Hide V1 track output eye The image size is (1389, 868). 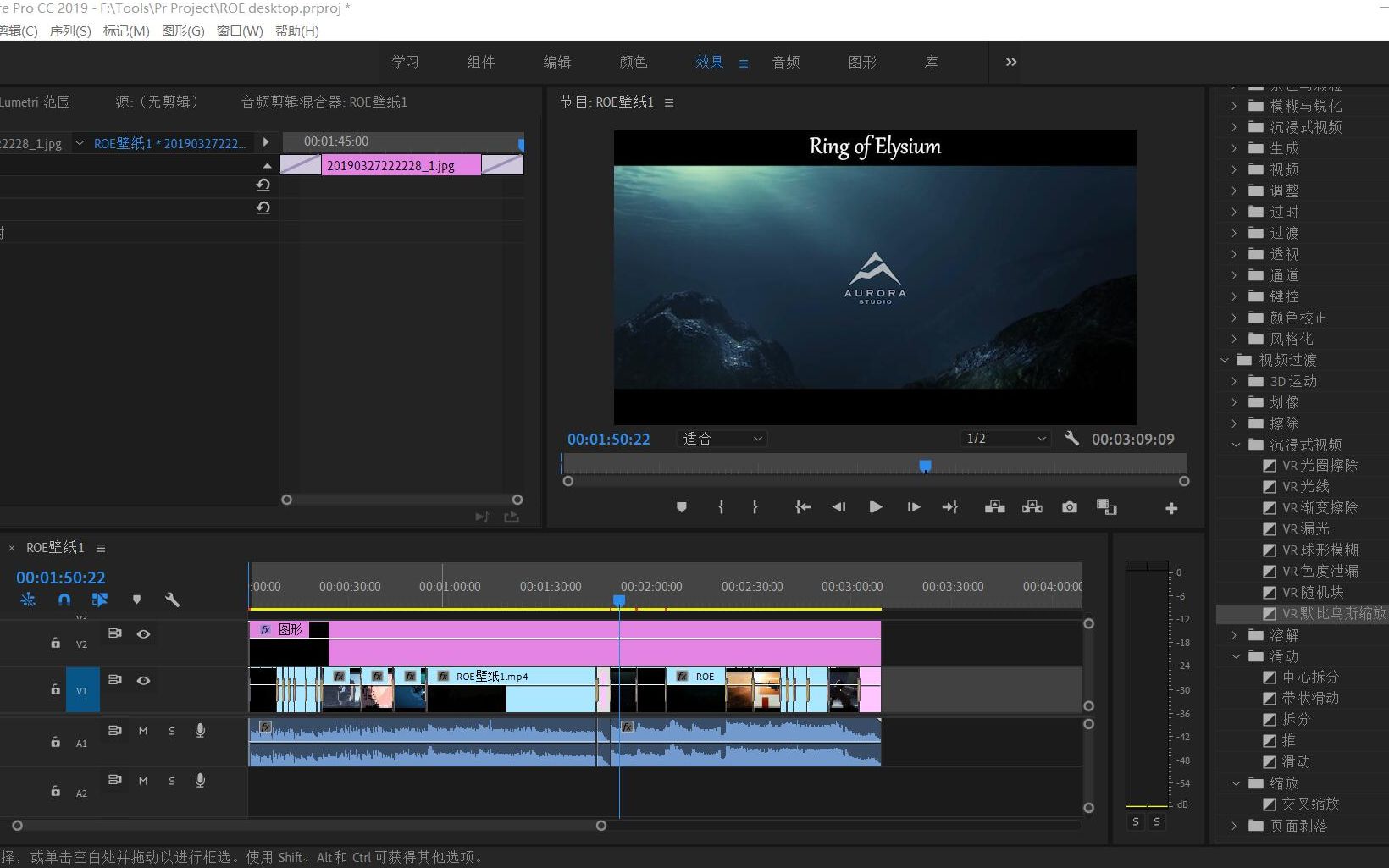(143, 680)
